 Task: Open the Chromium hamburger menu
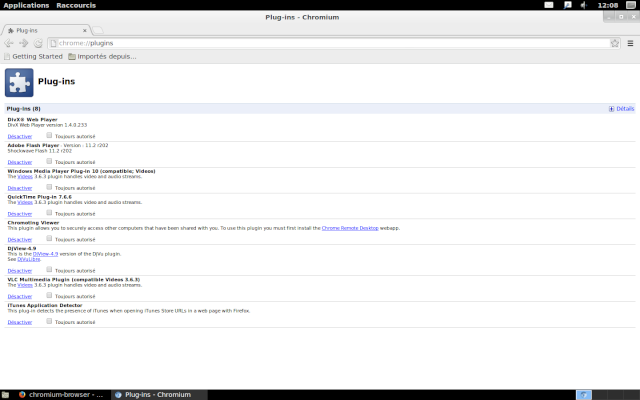[x=630, y=43]
